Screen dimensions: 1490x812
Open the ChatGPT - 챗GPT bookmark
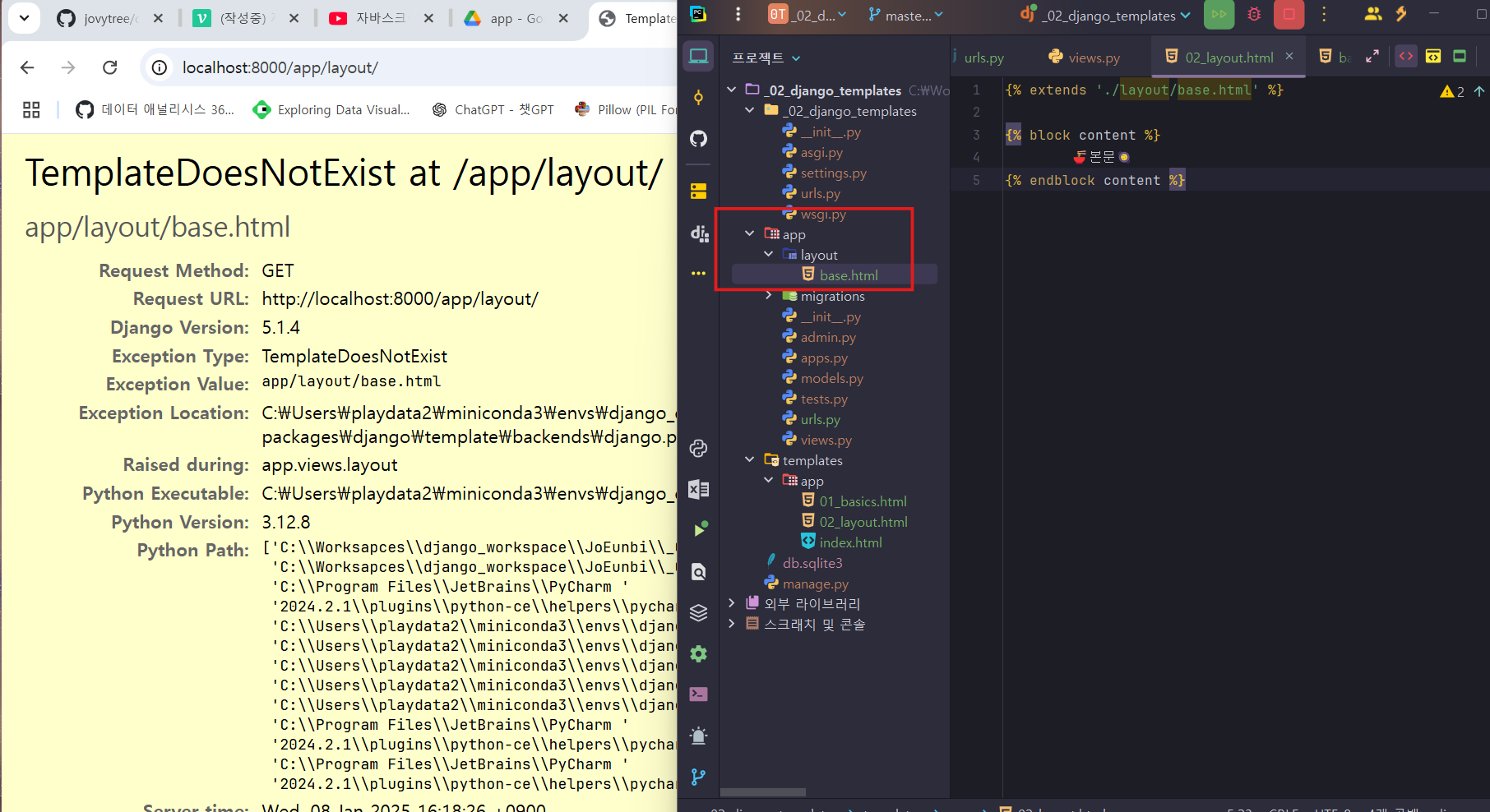[493, 110]
